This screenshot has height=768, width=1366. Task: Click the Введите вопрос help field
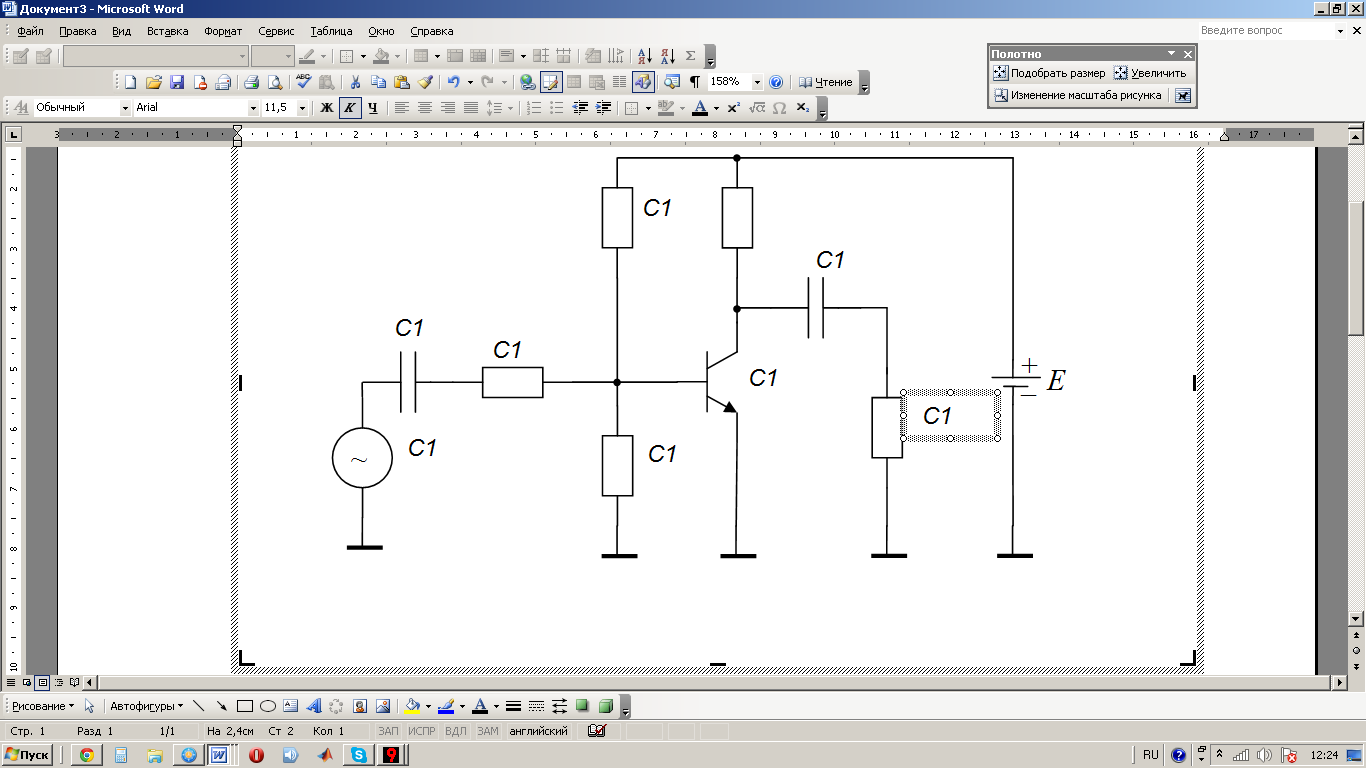click(1265, 31)
